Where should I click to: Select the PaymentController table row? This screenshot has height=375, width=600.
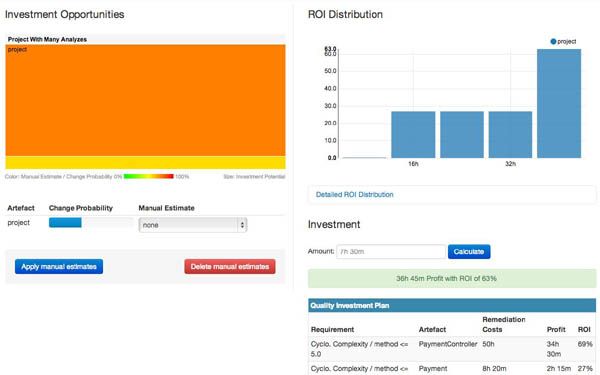[x=452, y=349]
